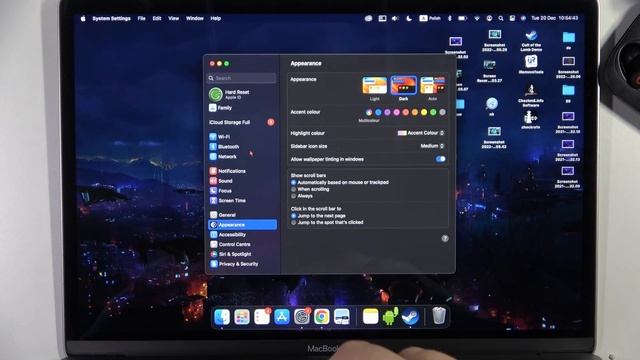Open the Apple menu
The height and width of the screenshot is (360, 640).
83,18
